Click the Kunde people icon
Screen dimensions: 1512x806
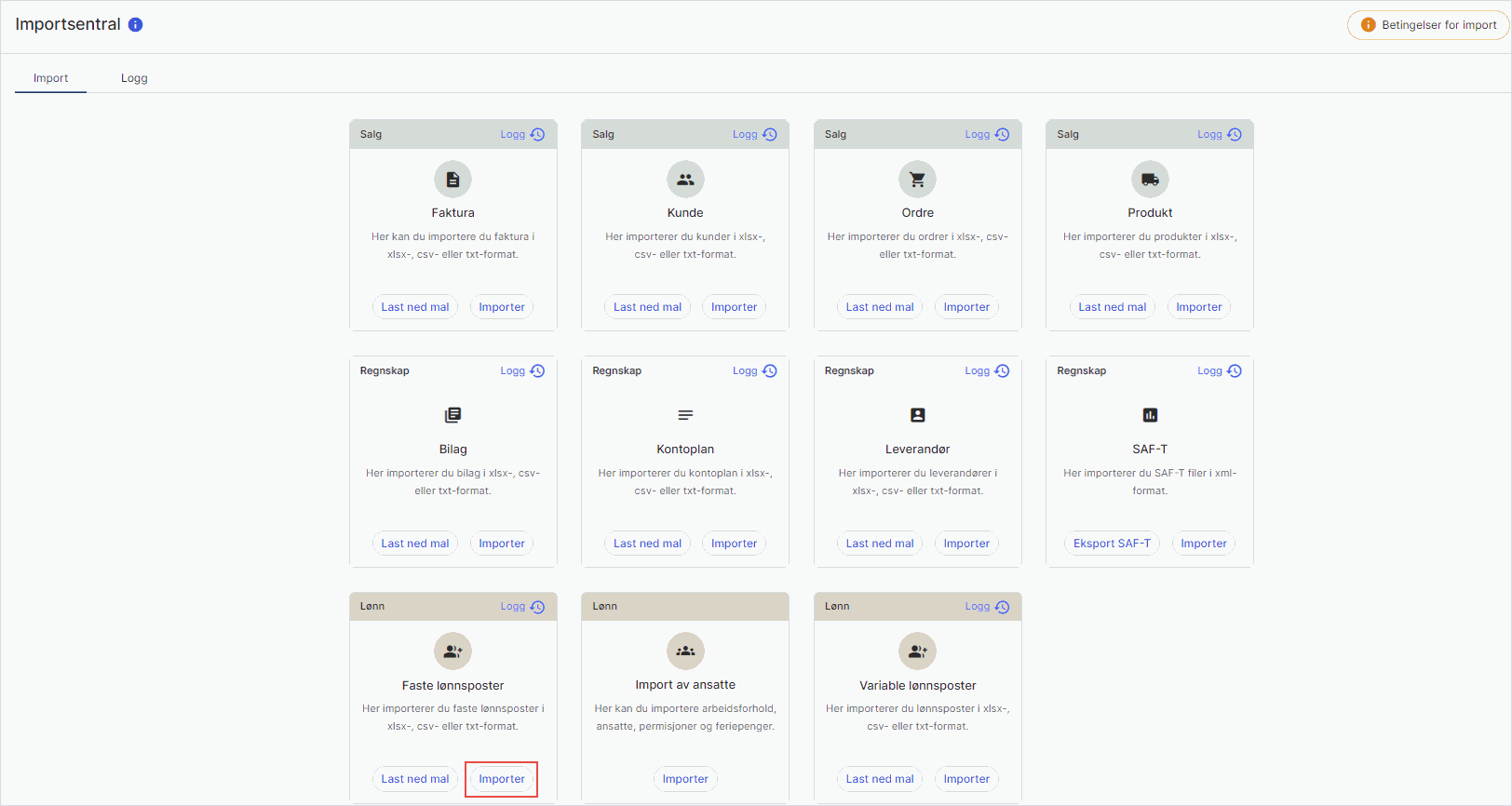pos(685,180)
